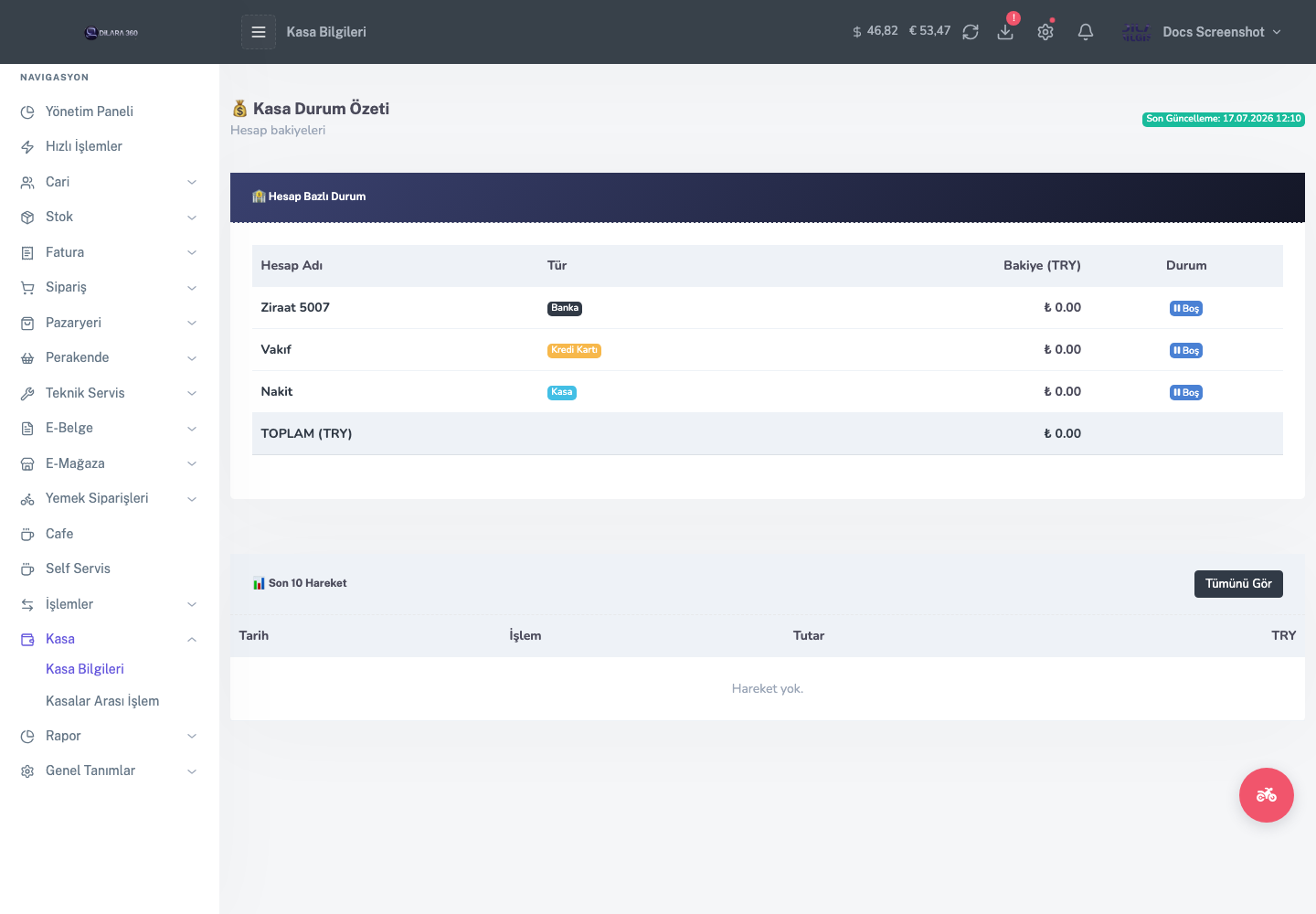Open the settings gear in top bar
The height and width of the screenshot is (914, 1316).
coord(1045,32)
